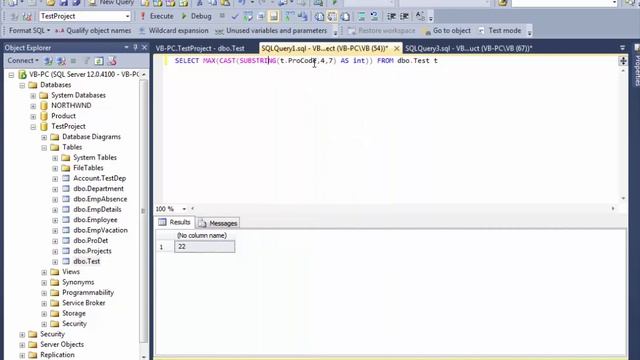Open the Properties side tab

[x=637, y=65]
